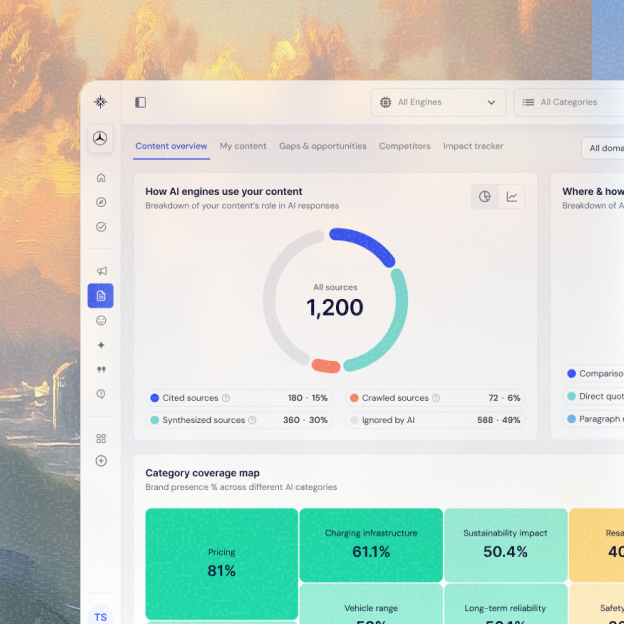Image resolution: width=624 pixels, height=624 pixels.
Task: Click info icon next to Crawled sources
Action: [436, 398]
